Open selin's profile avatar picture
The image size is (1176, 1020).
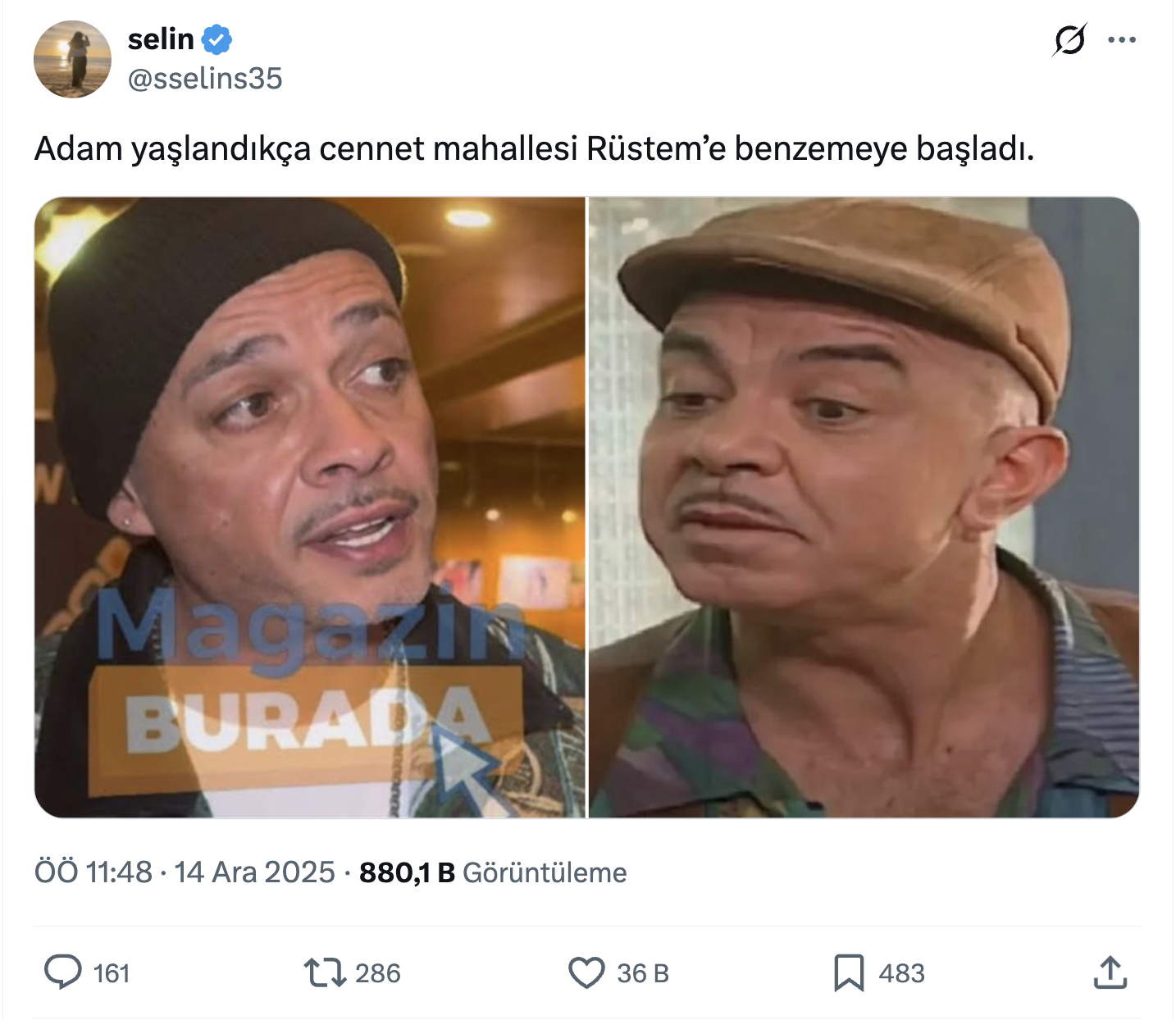pyautogui.click(x=72, y=59)
